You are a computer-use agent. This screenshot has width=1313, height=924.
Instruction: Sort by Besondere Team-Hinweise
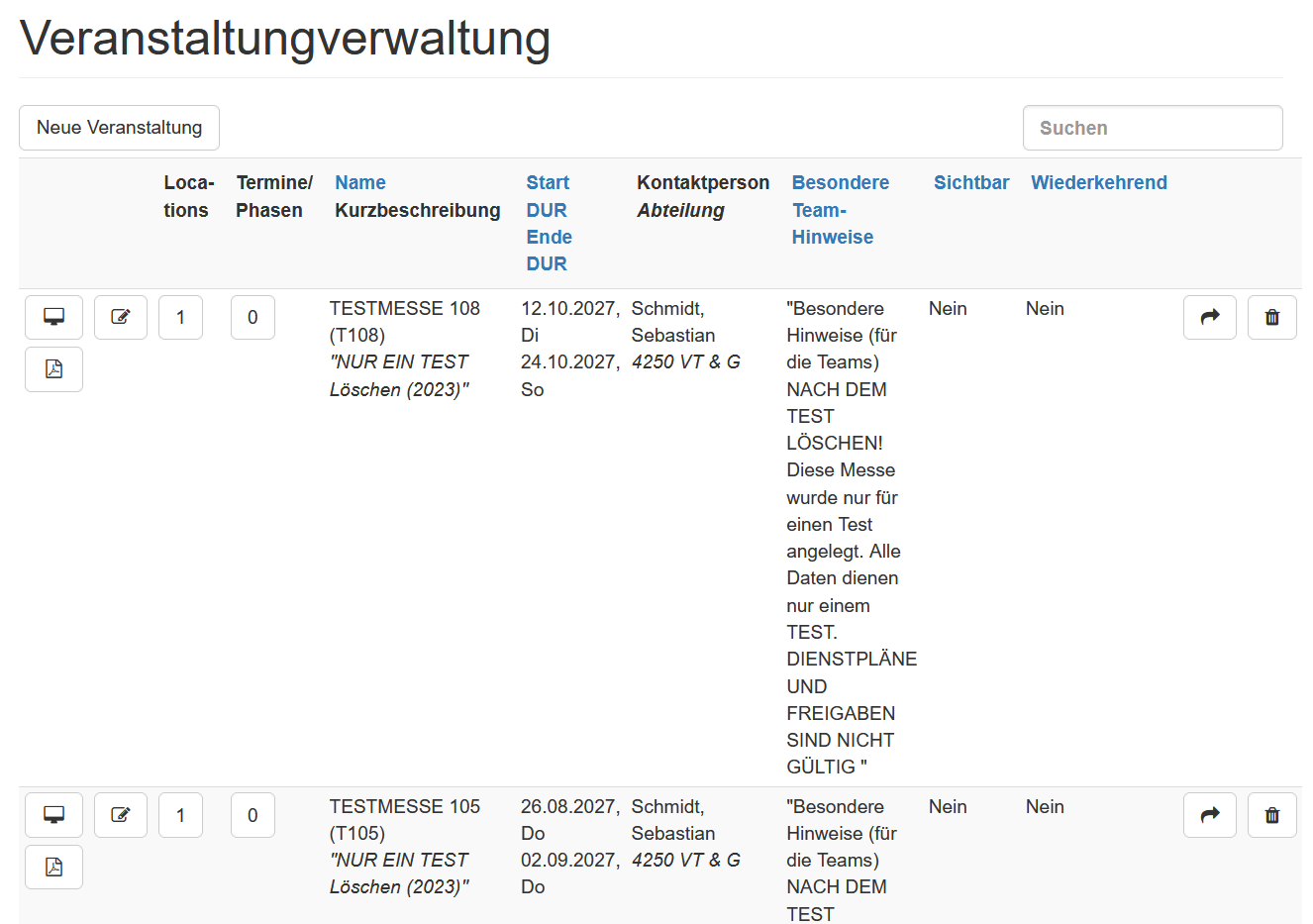pyautogui.click(x=841, y=209)
